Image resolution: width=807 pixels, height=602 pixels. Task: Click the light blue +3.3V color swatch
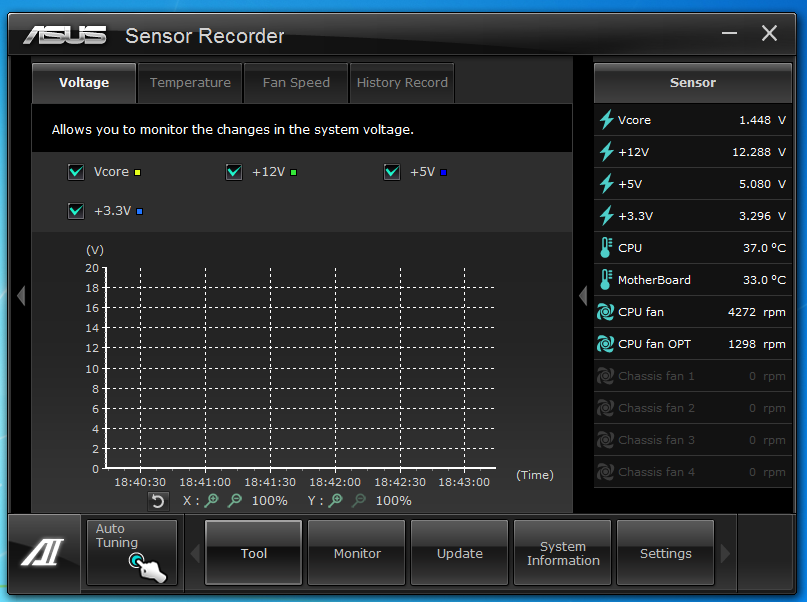point(139,211)
